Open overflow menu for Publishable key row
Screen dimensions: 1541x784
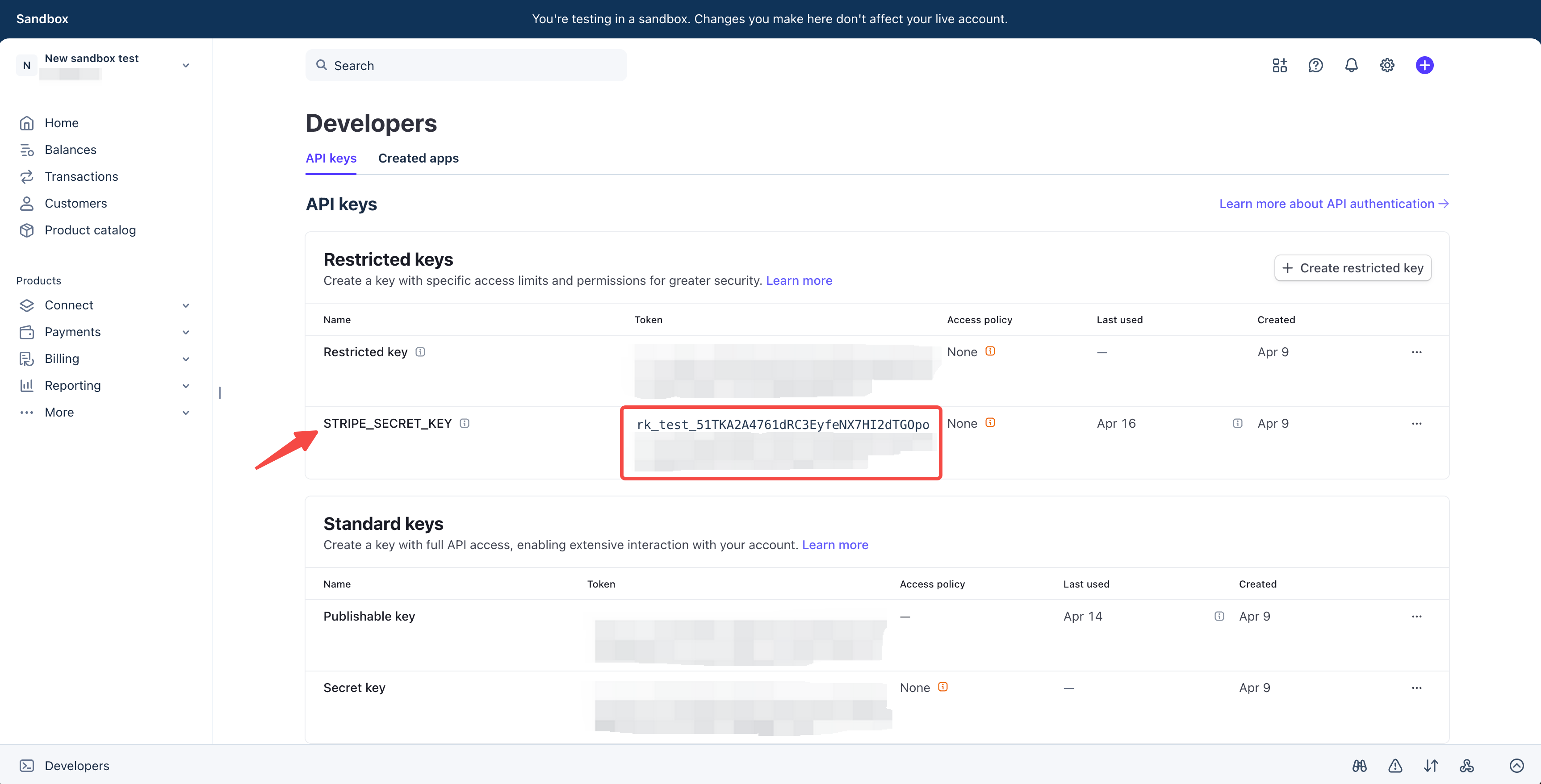tap(1416, 617)
